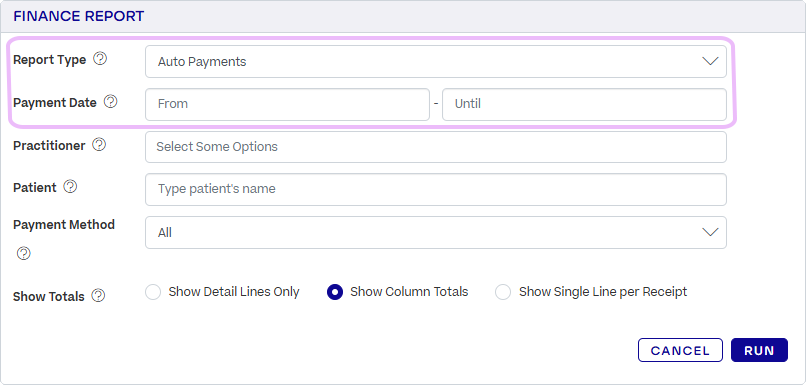This screenshot has height=385, width=806.
Task: Click the help icon beside Patient
Action: tap(70, 187)
